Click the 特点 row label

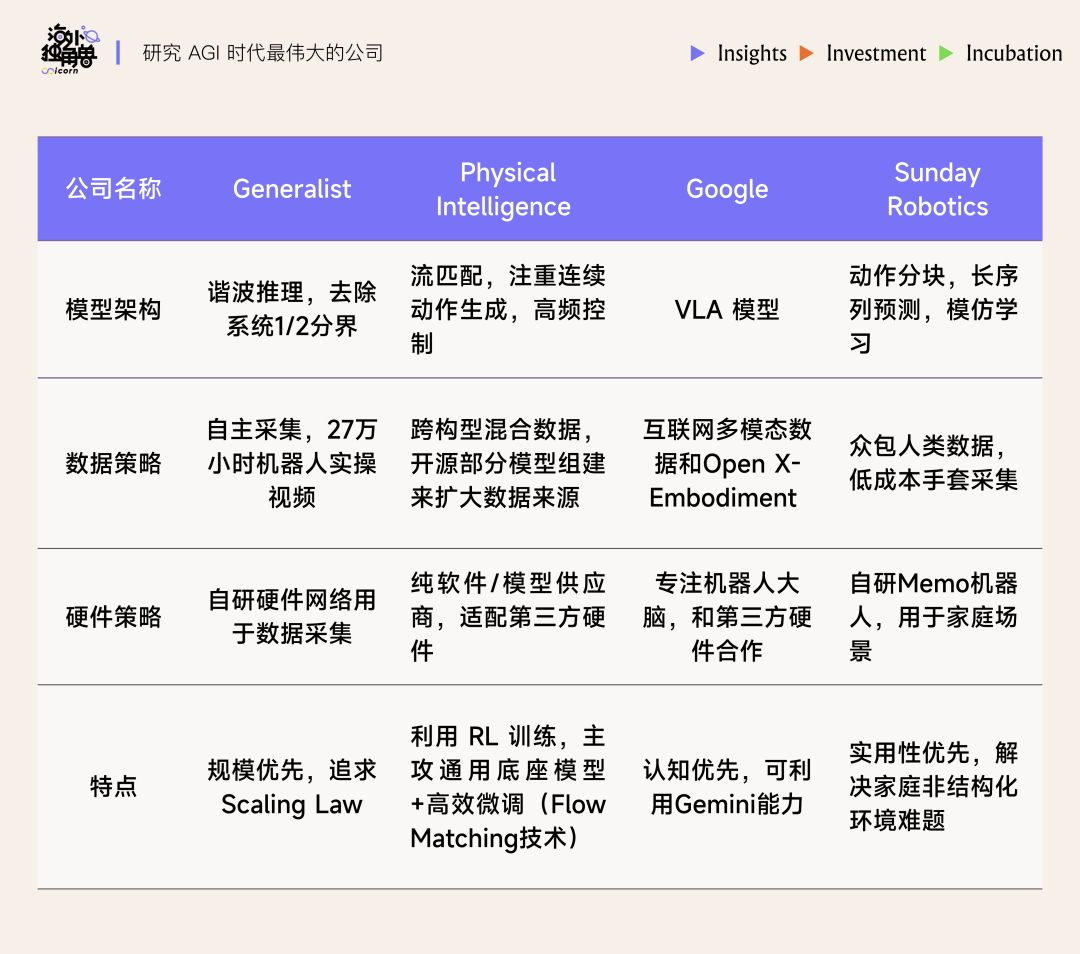(x=114, y=787)
